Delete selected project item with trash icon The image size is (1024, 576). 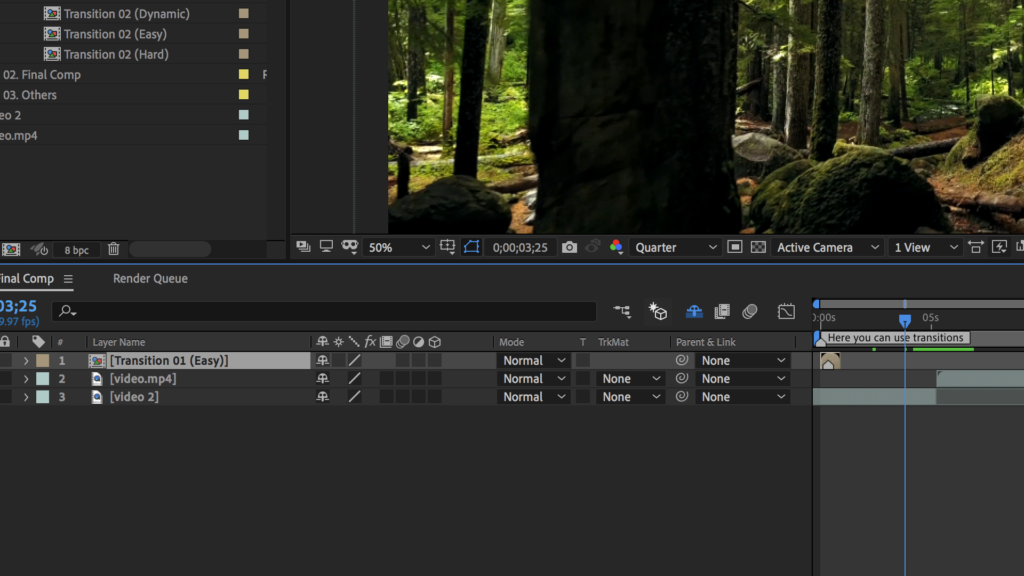(x=114, y=249)
